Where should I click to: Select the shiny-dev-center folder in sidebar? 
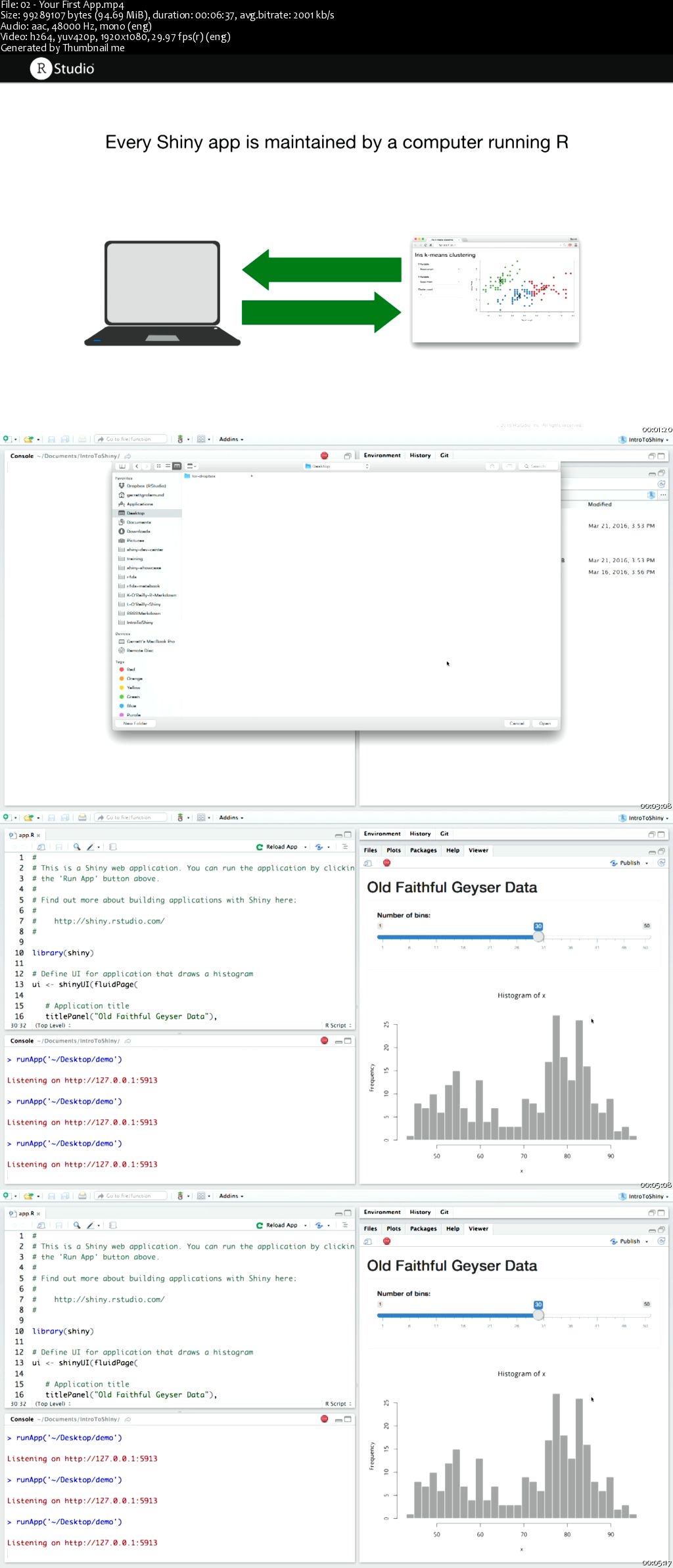pos(145,550)
